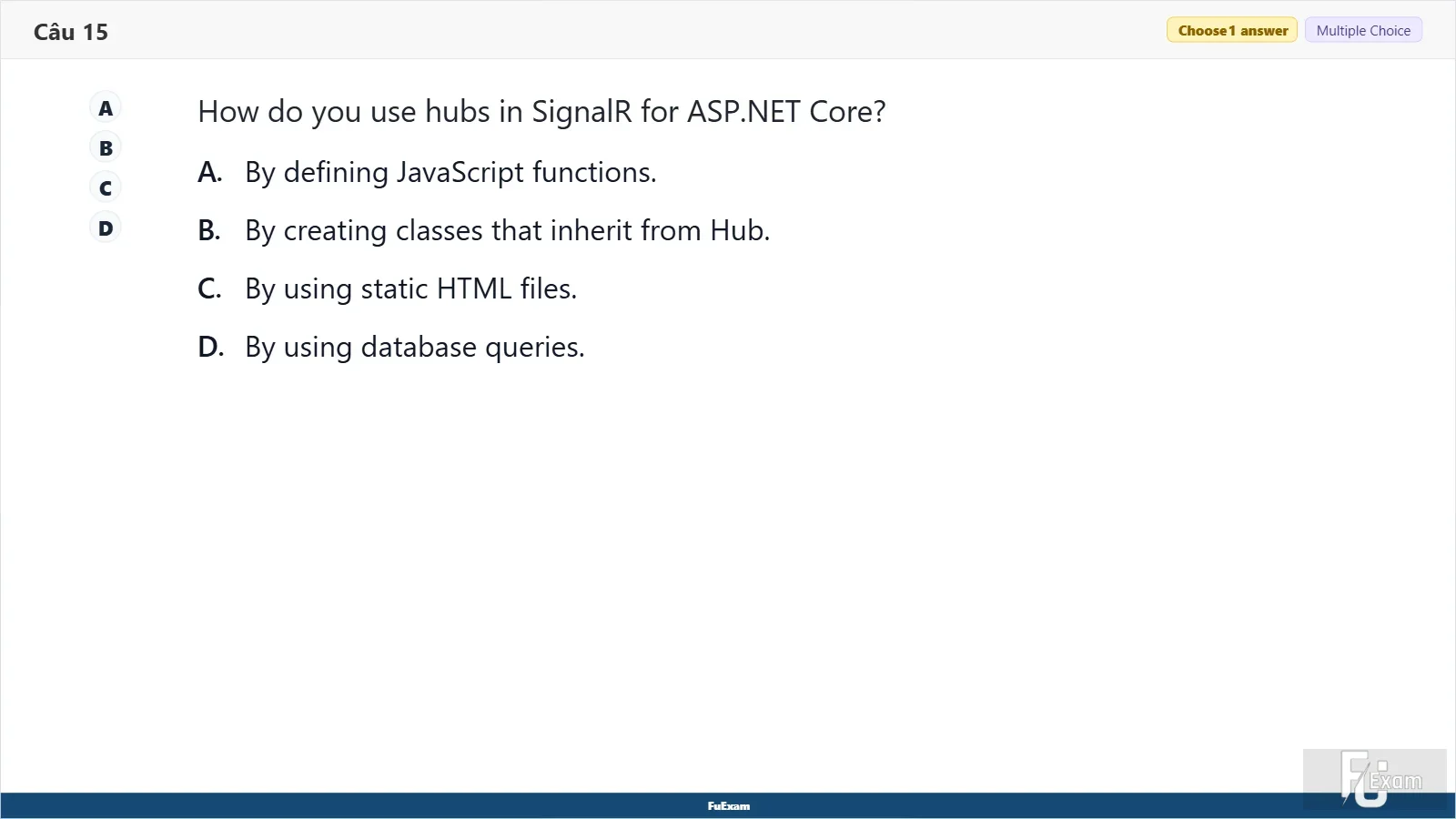The width and height of the screenshot is (1456, 819).
Task: Click 'By using static HTML files.' answer text
Action: (x=410, y=288)
